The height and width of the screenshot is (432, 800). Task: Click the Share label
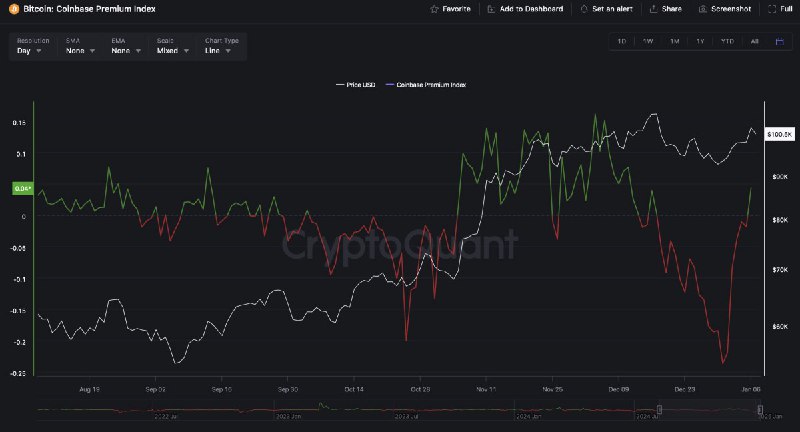coord(671,9)
